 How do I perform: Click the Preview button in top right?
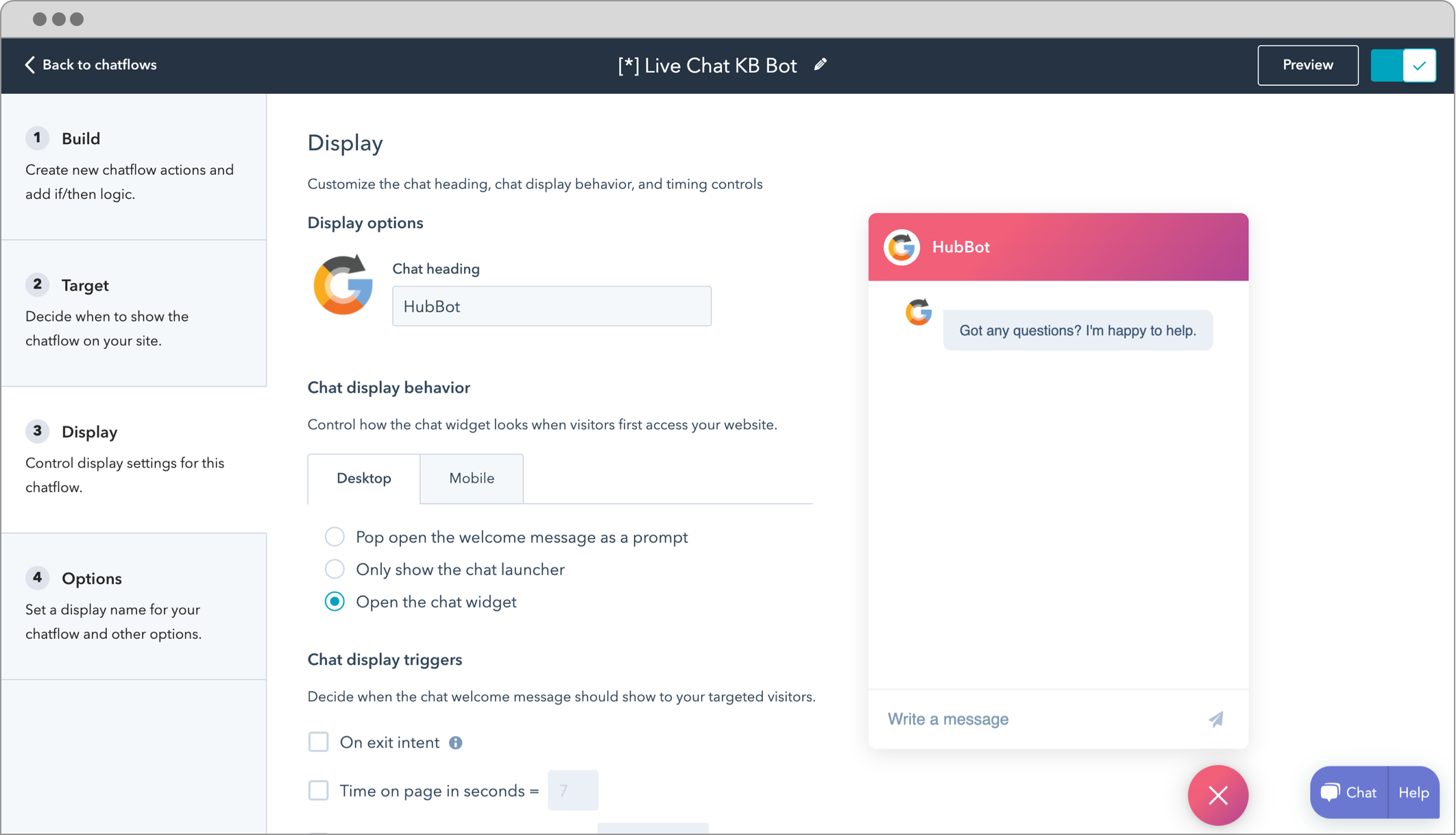coord(1307,65)
